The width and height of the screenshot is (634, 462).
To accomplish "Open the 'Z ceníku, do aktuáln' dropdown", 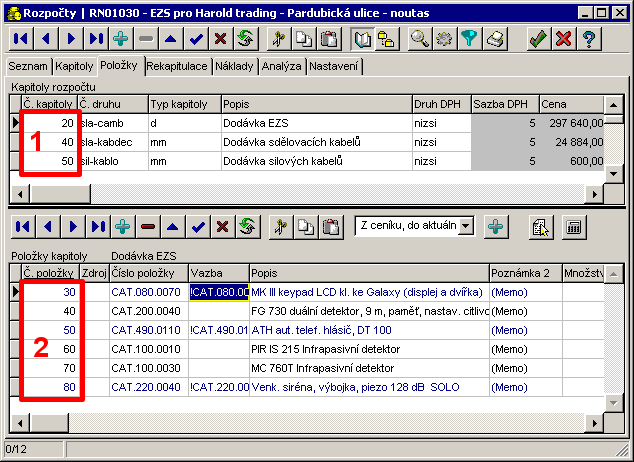I will [x=465, y=226].
